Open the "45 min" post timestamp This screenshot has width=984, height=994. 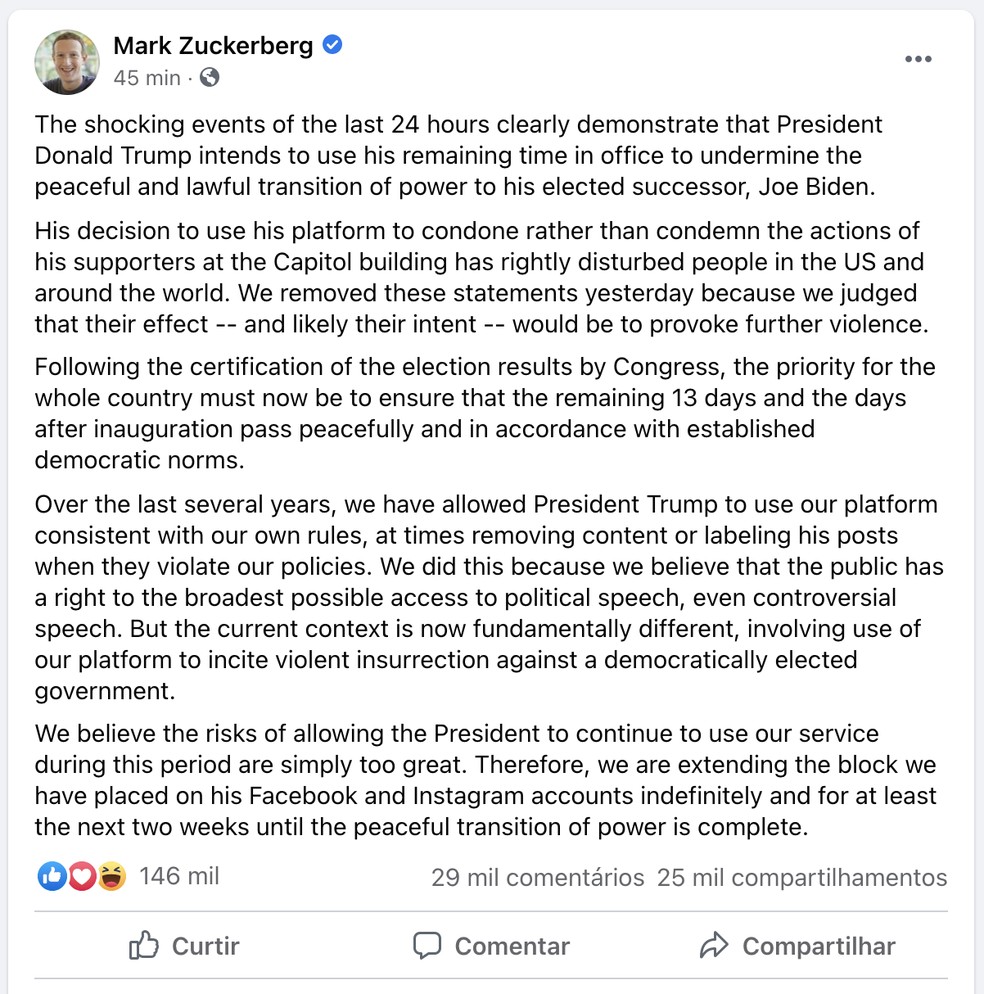147,78
